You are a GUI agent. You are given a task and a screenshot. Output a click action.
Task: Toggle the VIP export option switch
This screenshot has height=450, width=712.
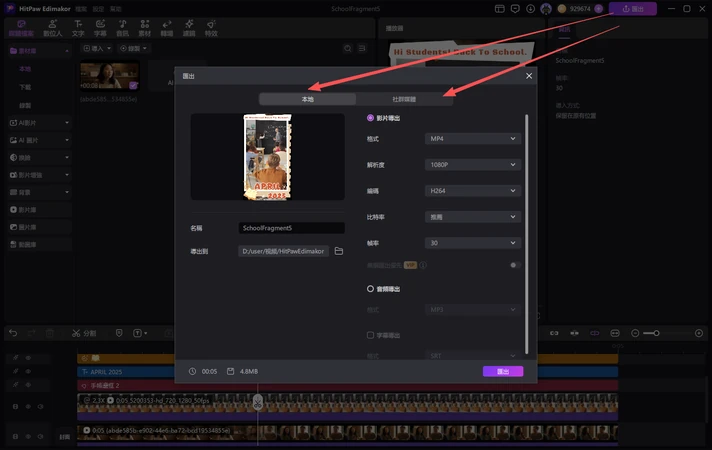(x=515, y=265)
